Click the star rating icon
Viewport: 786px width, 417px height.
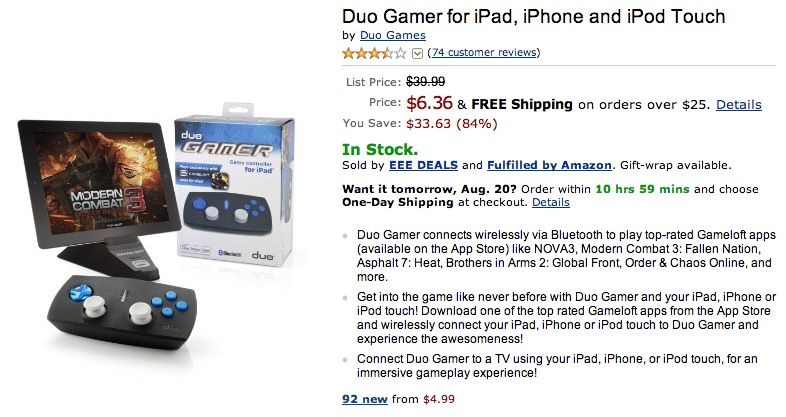tap(375, 53)
